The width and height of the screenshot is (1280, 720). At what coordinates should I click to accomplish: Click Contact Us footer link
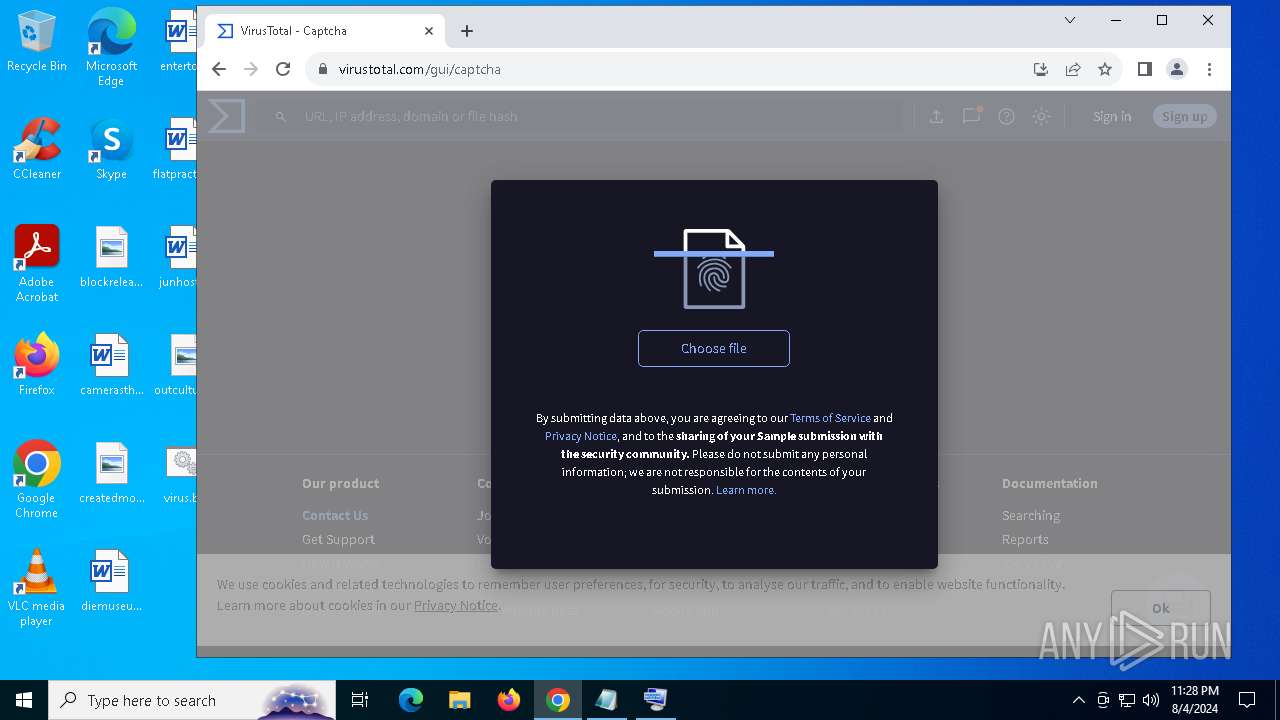coord(335,515)
